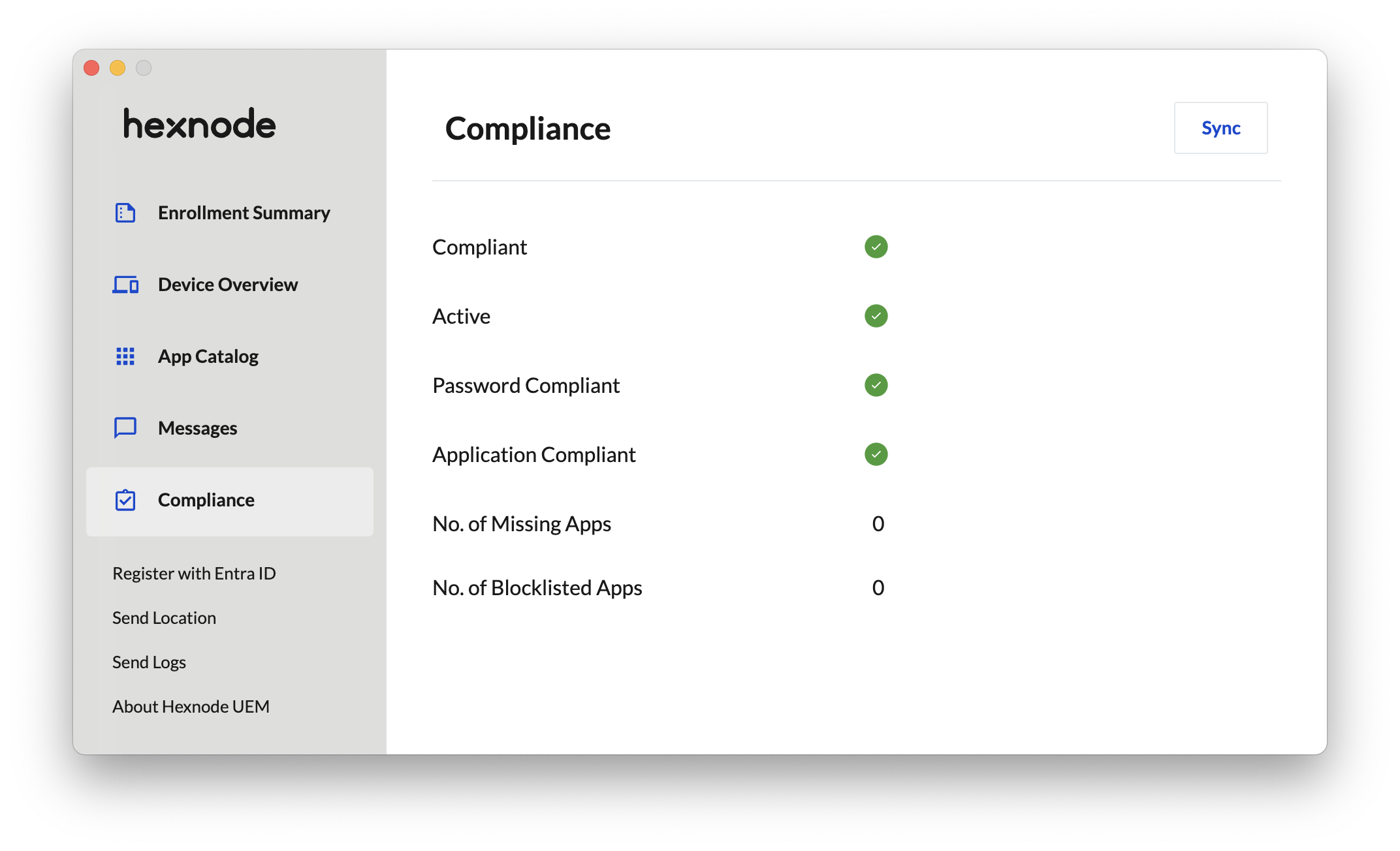1400x851 pixels.
Task: Click the green check beside Active
Action: point(876,316)
